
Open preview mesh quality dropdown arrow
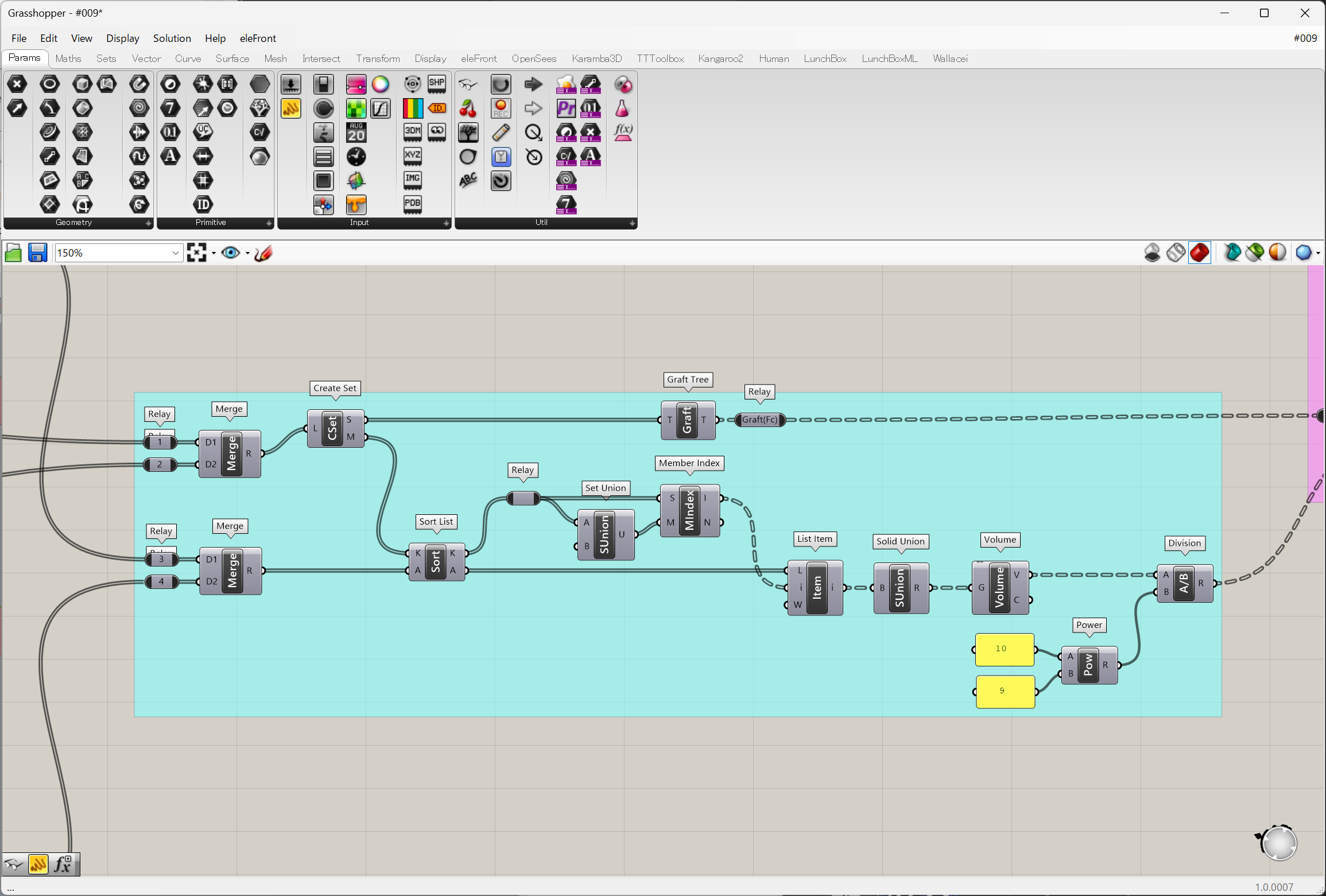pyautogui.click(x=1318, y=253)
